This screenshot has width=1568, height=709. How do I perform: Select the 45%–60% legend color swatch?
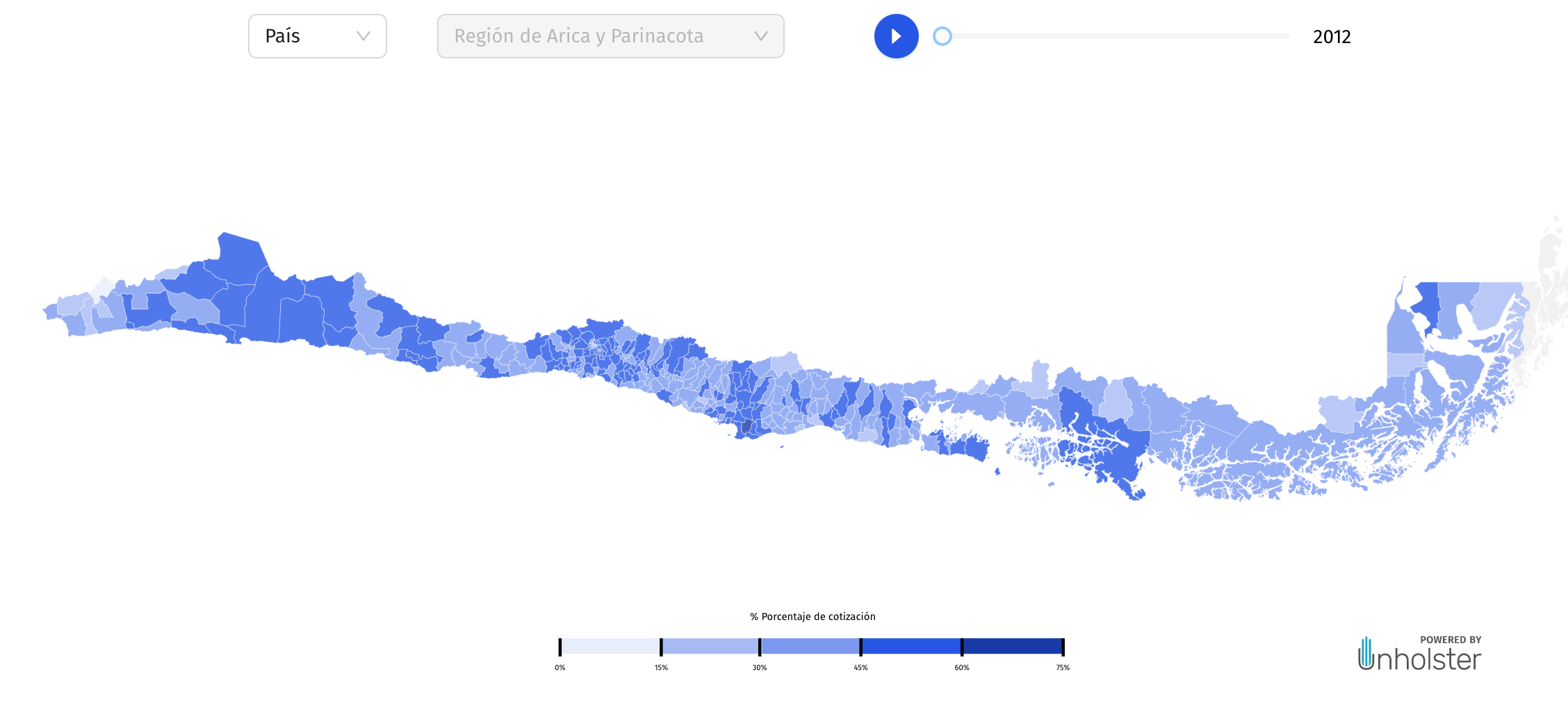pyautogui.click(x=911, y=646)
